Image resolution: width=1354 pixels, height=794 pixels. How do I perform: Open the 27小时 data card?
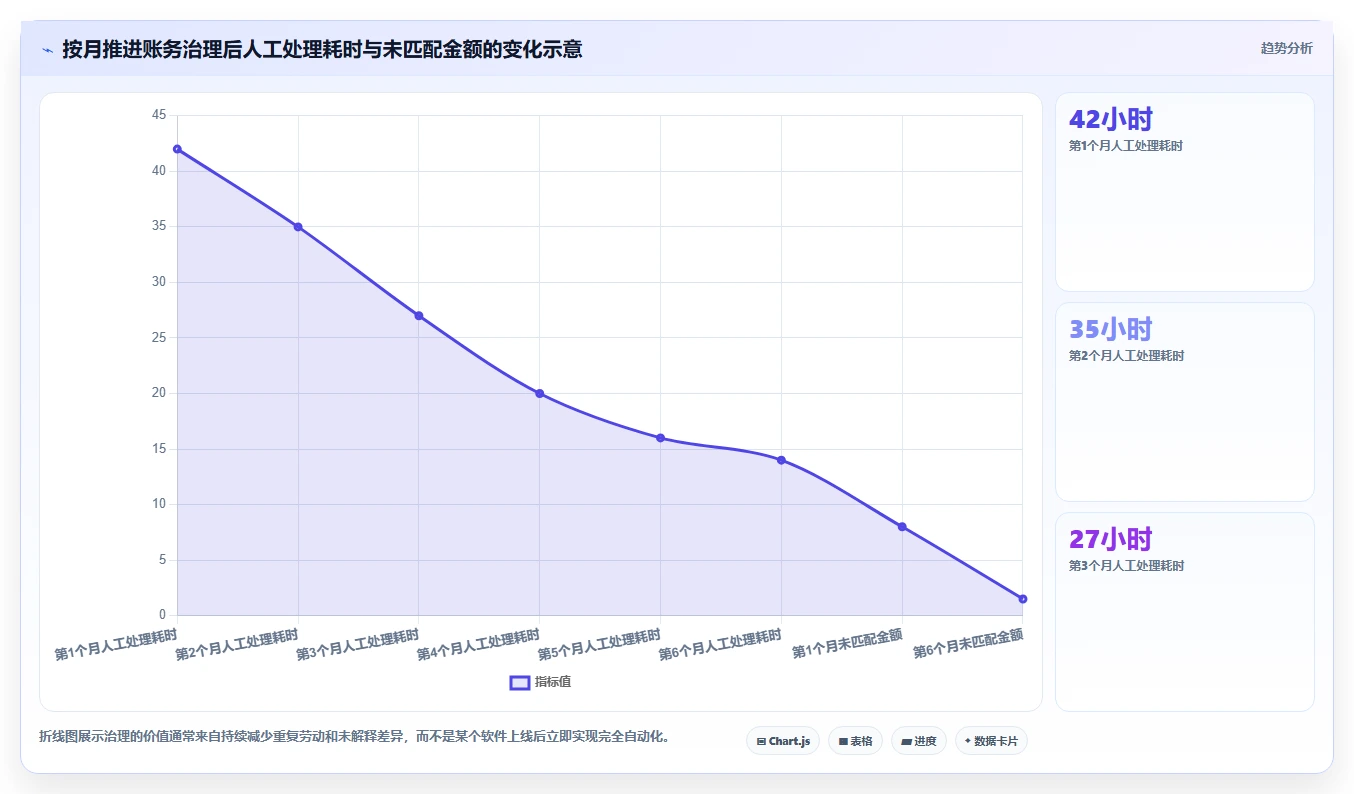pyautogui.click(x=1185, y=612)
